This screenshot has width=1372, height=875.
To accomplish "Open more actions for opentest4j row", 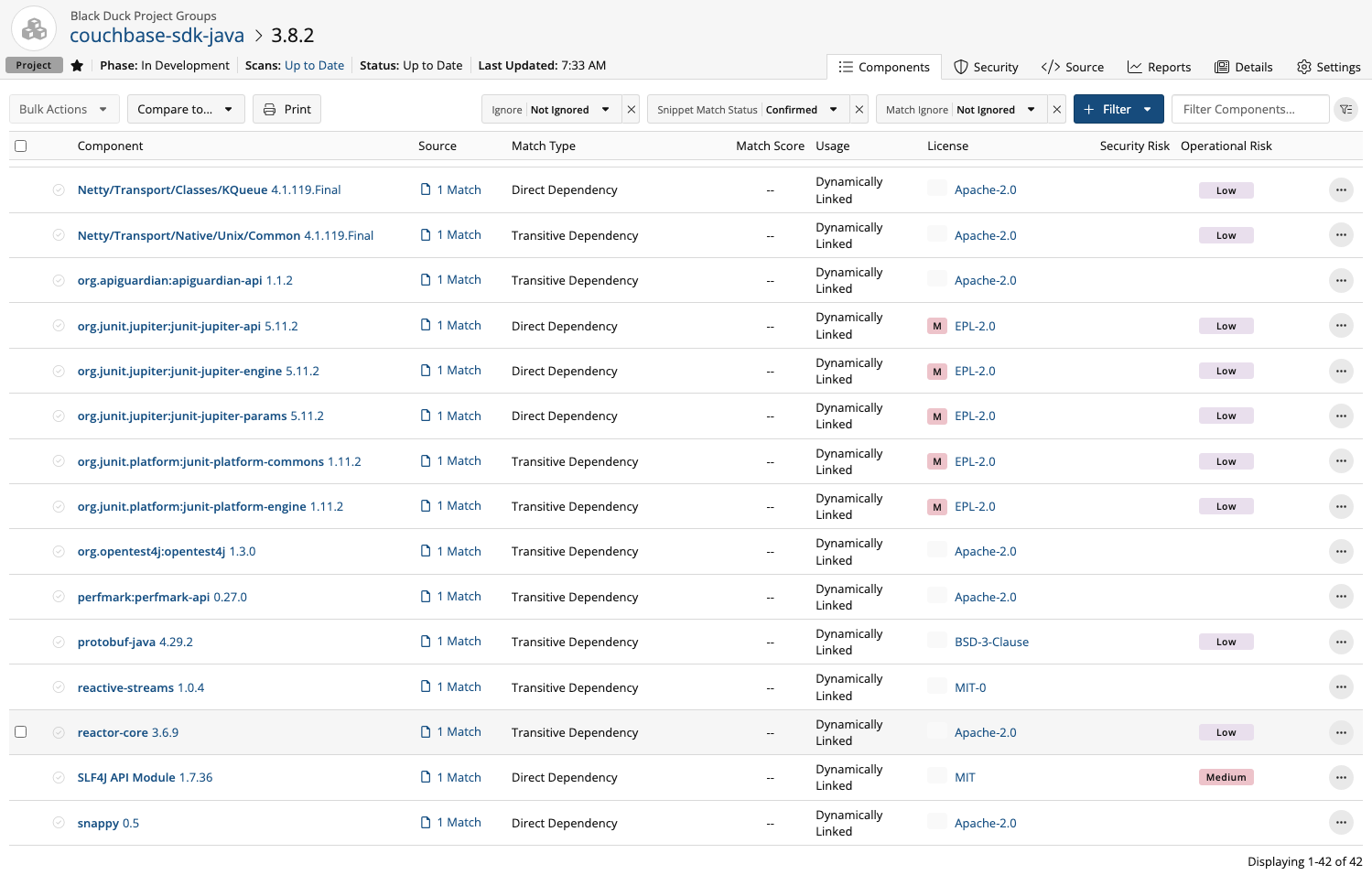I will 1341,552.
